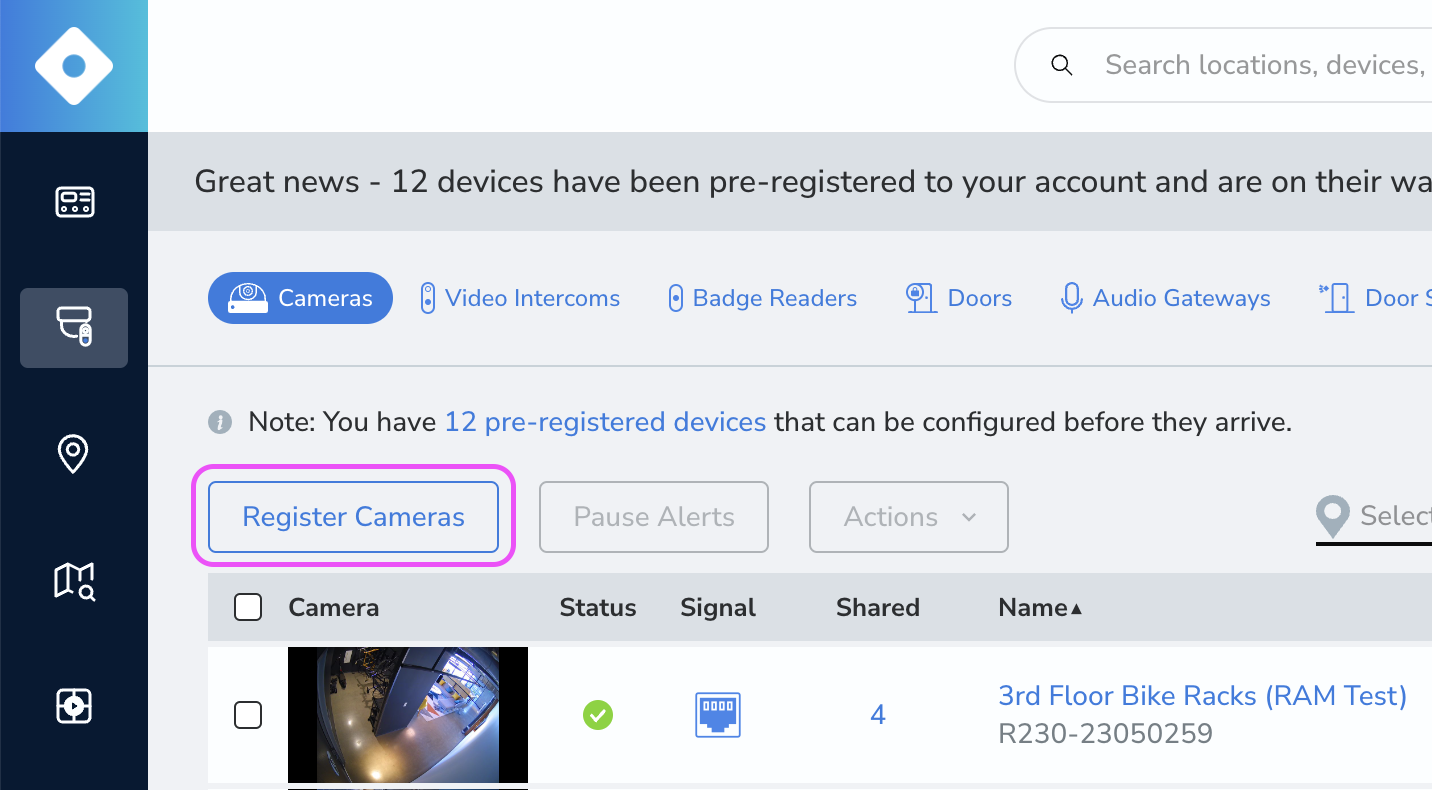This screenshot has height=790, width=1432.
Task: Open the 3rd Floor Bike Racks camera thumbnail
Action: [408, 714]
